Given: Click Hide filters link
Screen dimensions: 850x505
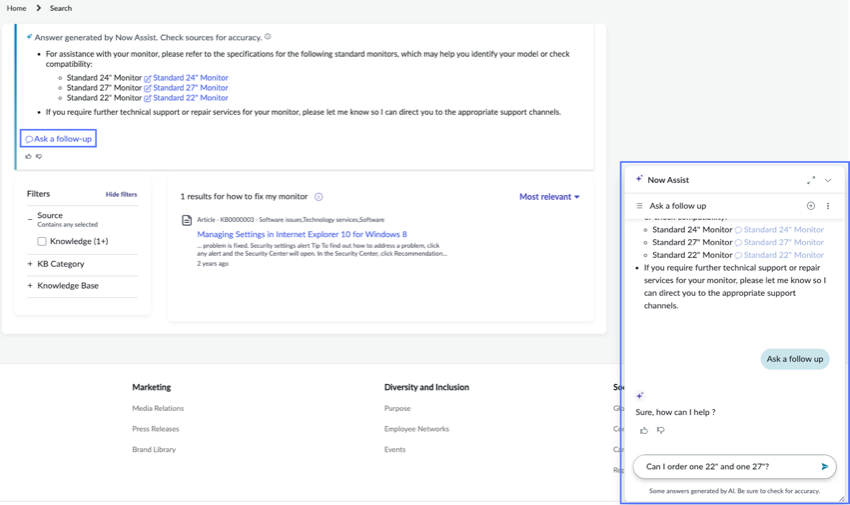Looking at the screenshot, I should click(121, 194).
